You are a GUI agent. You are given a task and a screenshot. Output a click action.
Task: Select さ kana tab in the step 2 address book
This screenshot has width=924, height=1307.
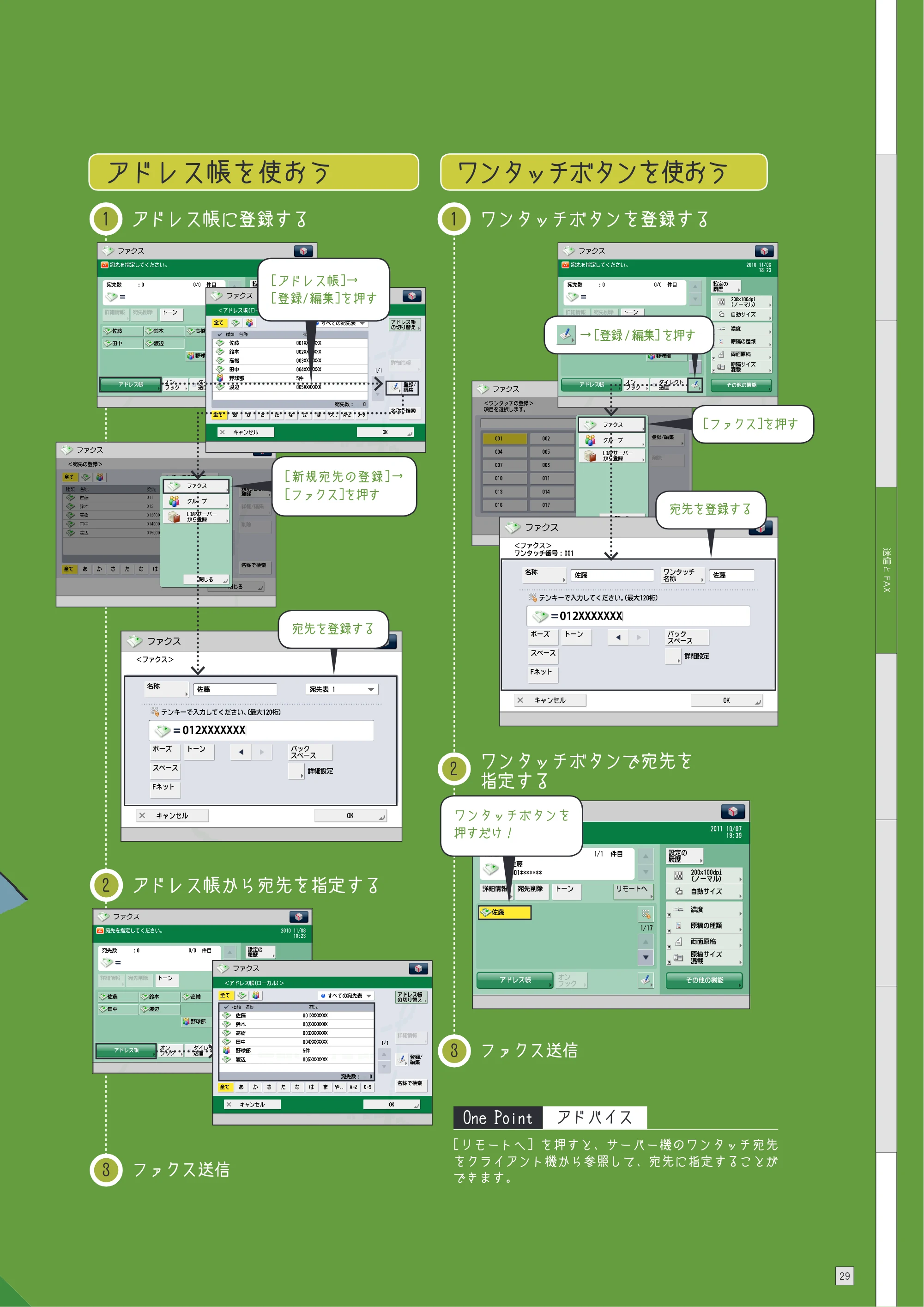(269, 1087)
